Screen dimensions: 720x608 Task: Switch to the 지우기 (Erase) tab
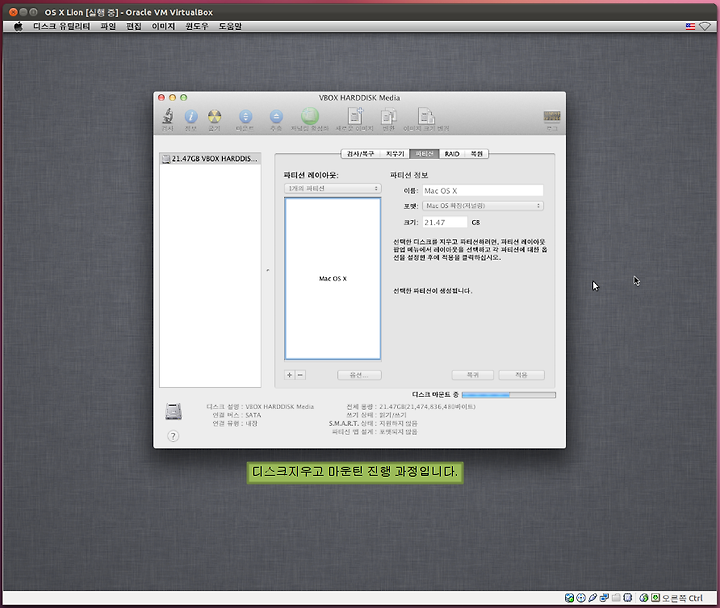click(395, 154)
